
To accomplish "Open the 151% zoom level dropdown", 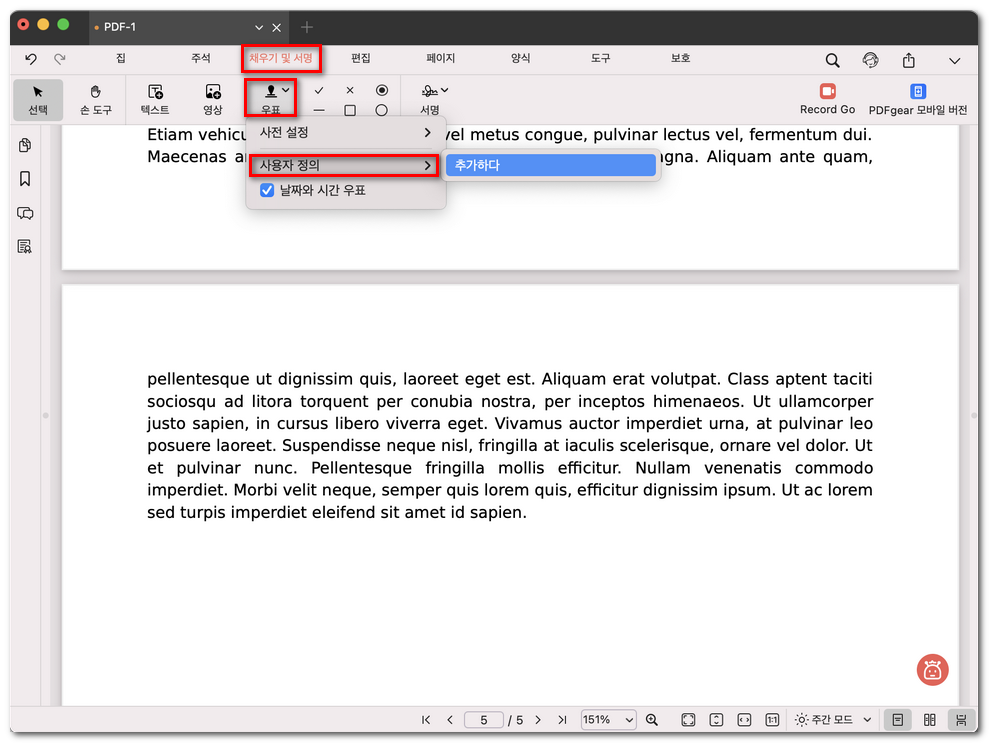I will pos(608,720).
